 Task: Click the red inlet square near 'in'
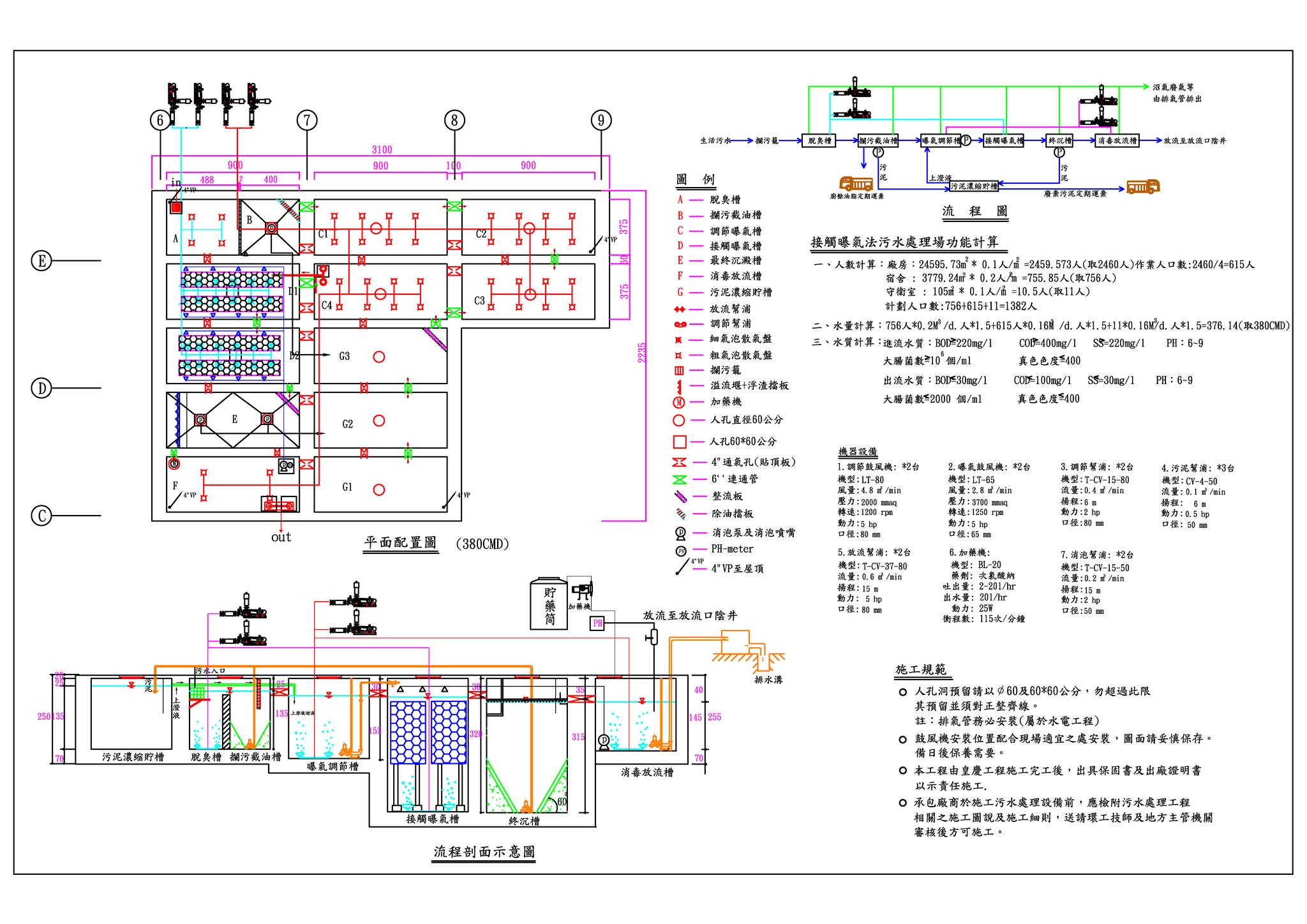[176, 207]
